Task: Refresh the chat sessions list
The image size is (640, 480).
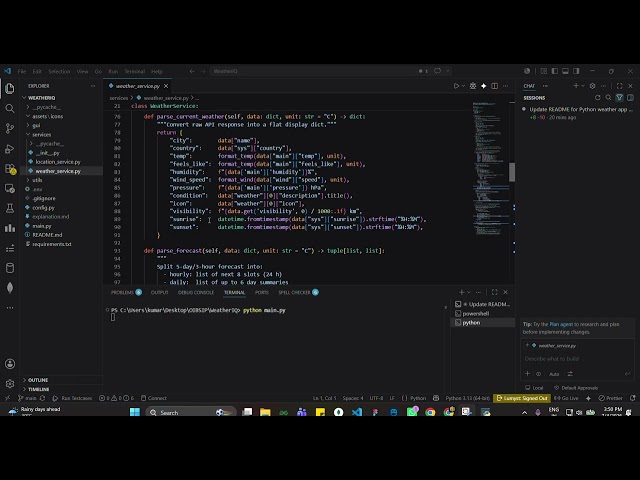Action: tap(598, 98)
